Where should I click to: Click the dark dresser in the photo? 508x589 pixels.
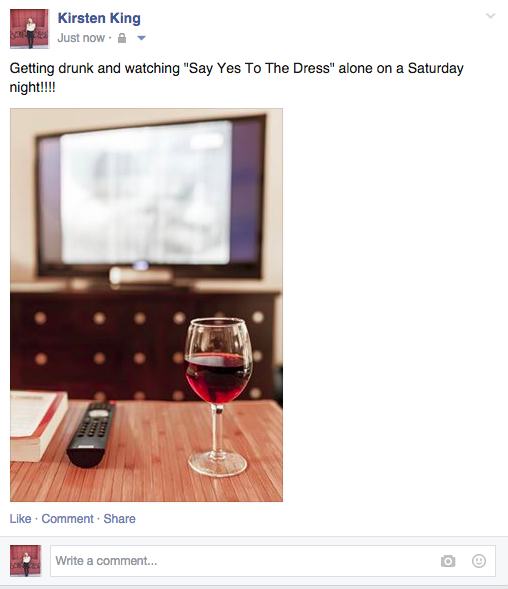click(x=146, y=344)
